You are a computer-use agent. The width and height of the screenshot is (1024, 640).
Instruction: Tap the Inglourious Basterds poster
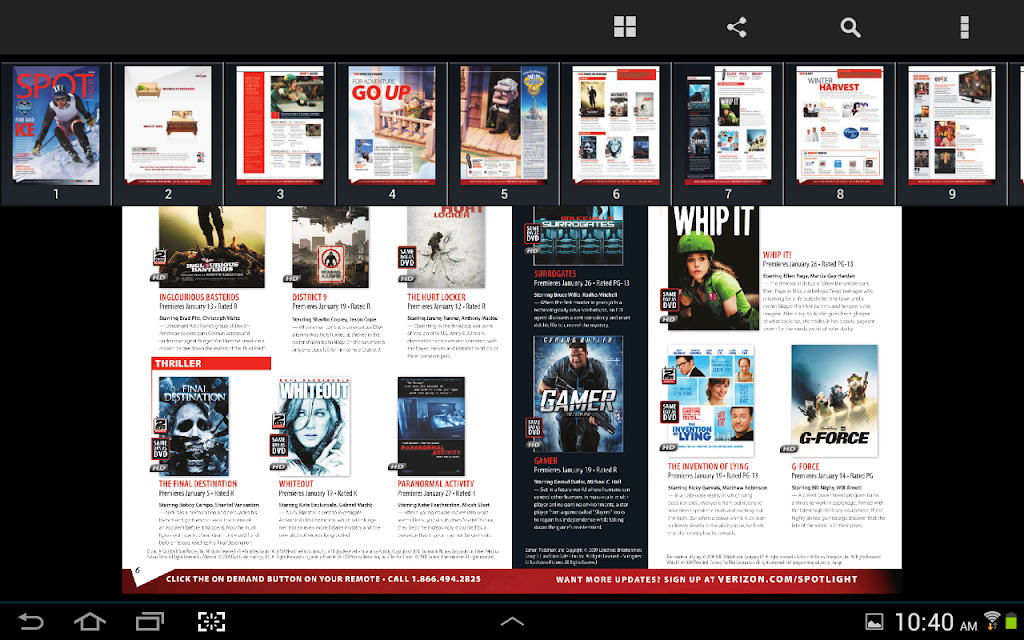212,247
